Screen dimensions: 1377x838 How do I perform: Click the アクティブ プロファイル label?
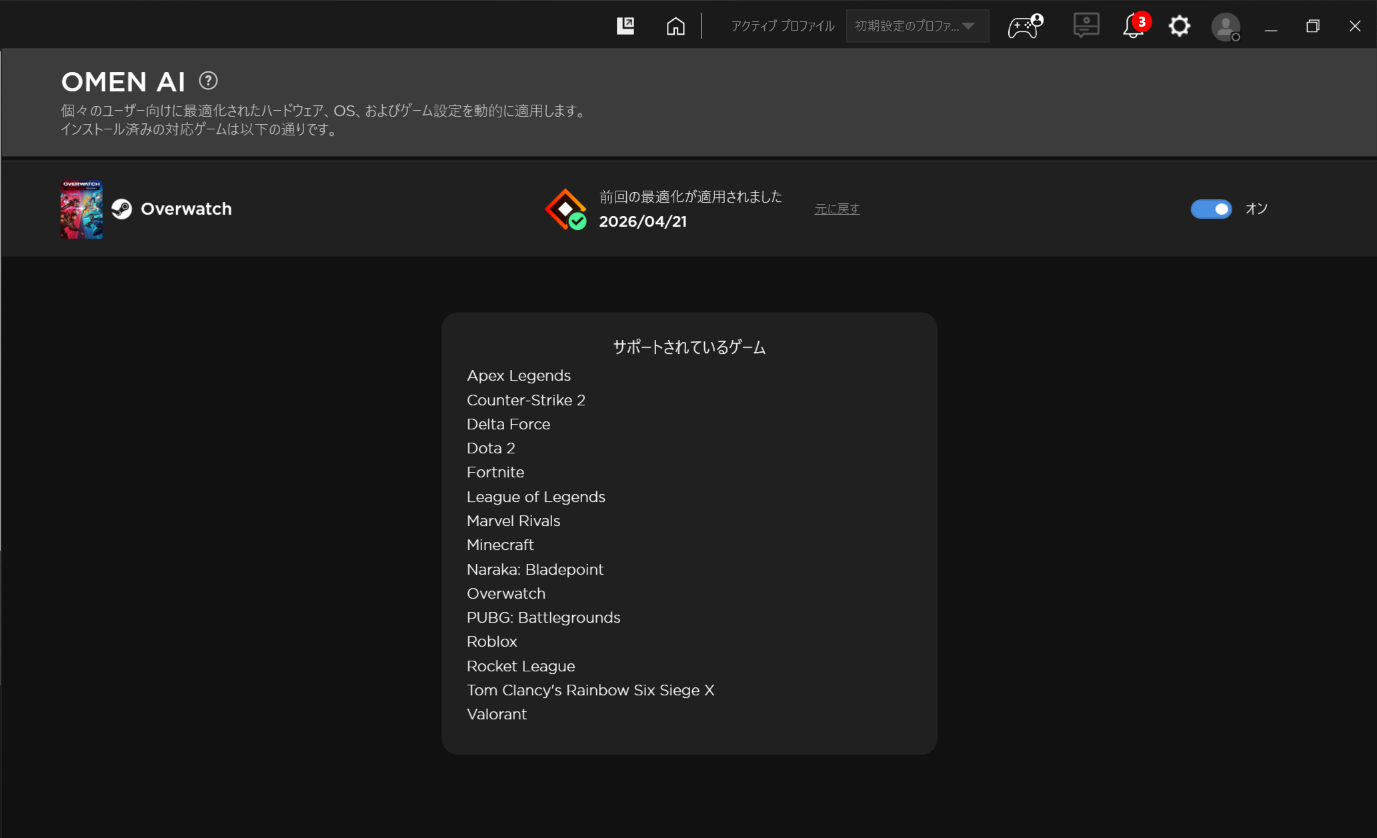pyautogui.click(x=783, y=26)
